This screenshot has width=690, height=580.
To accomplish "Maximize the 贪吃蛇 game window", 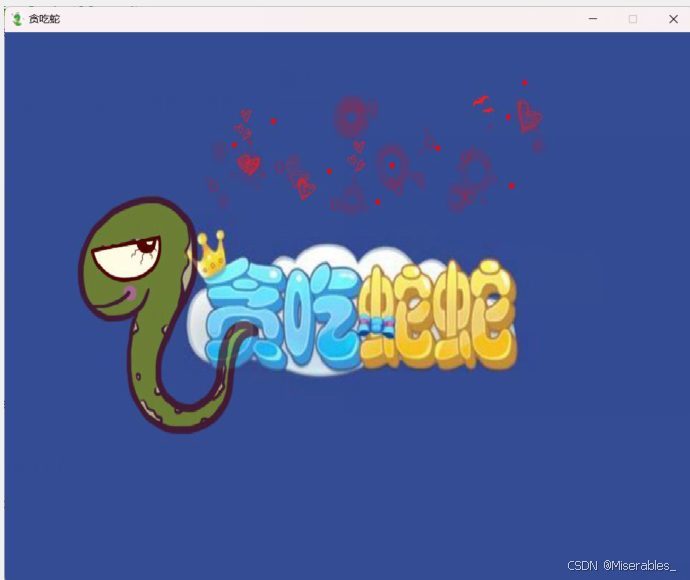I will click(633, 19).
